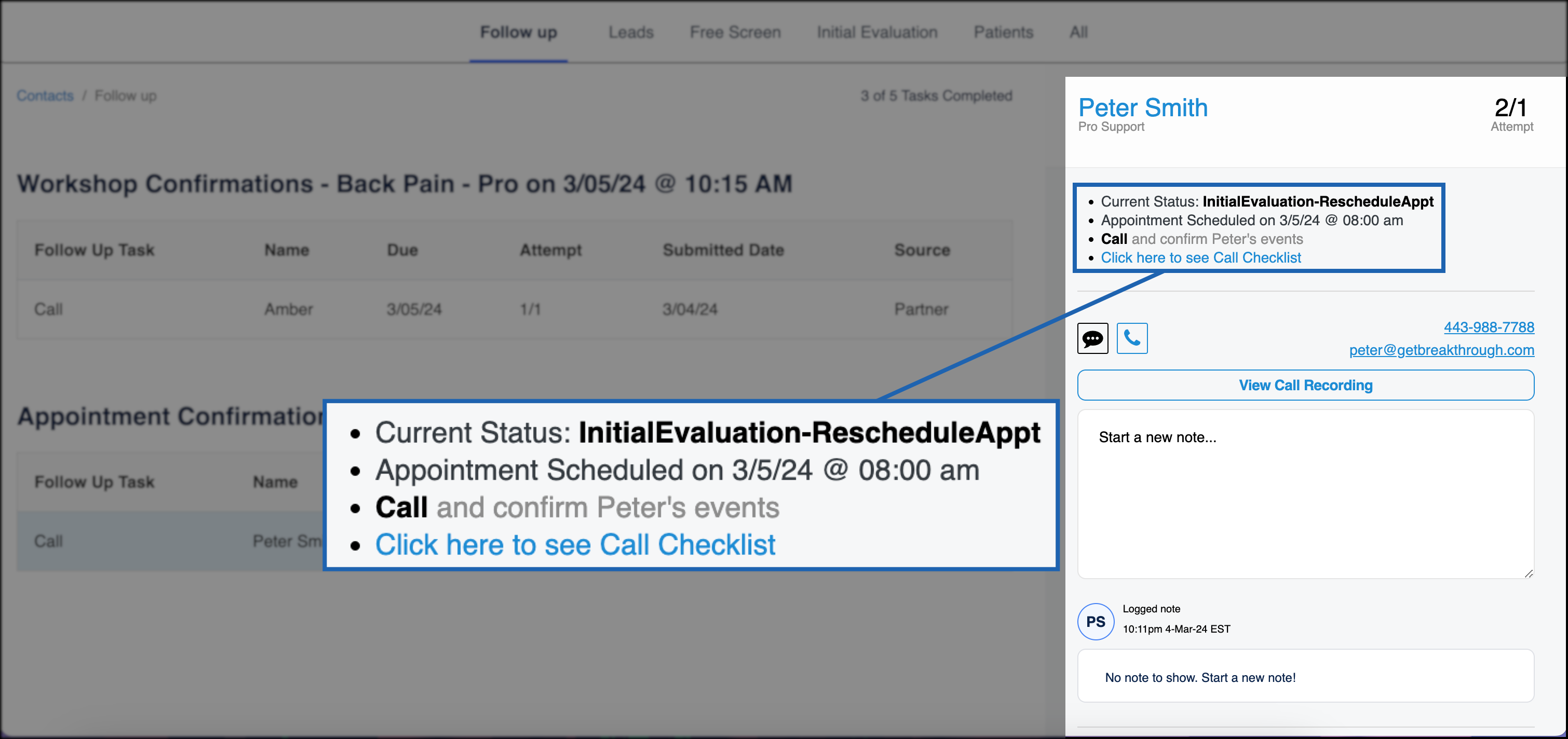Click the peter@getbreakthrough.com email link
1568x739 pixels.
1441,350
